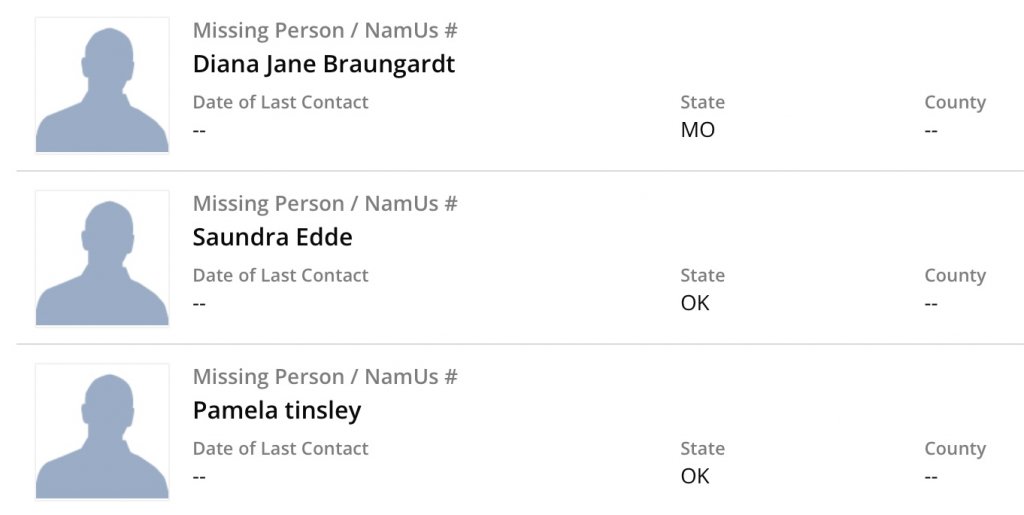Click the Date of Last Contact label under Saundra Edde

tap(280, 275)
